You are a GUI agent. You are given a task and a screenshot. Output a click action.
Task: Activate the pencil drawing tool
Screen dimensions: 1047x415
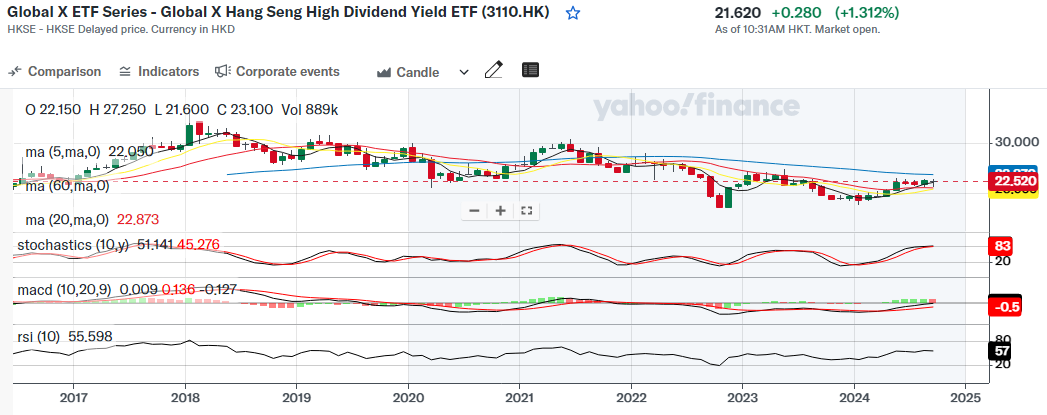(493, 70)
